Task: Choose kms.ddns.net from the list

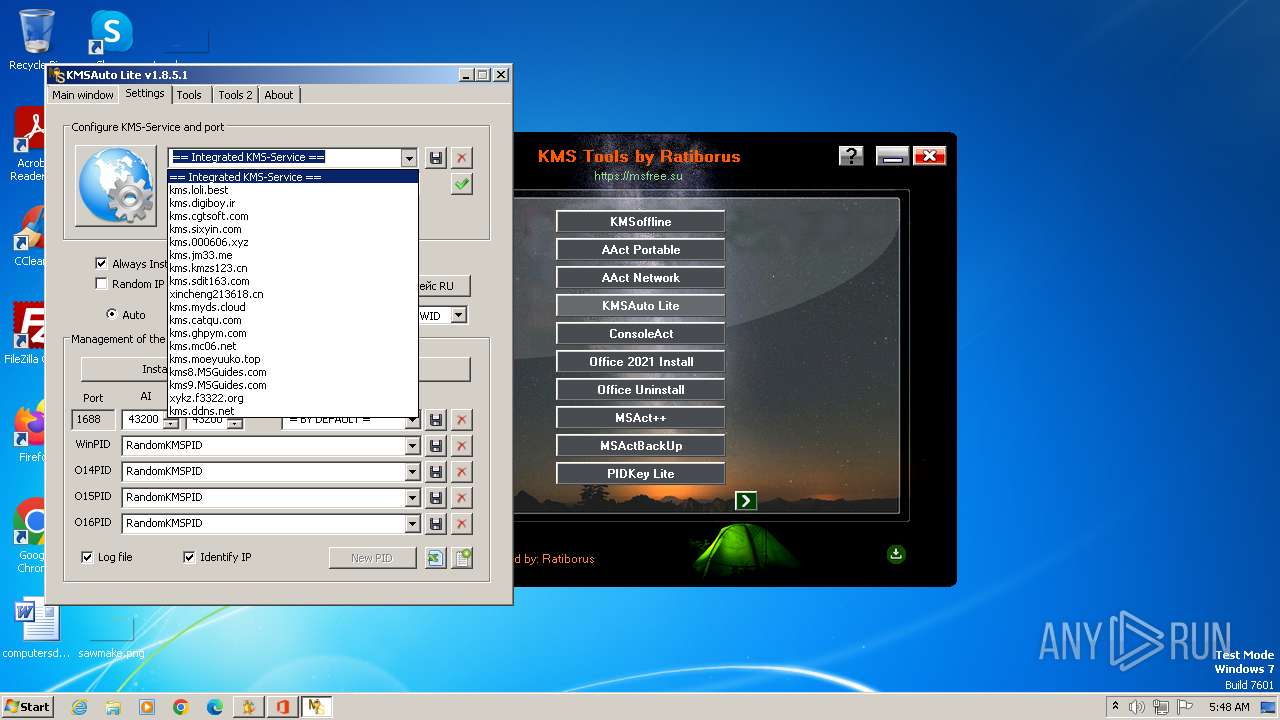Action: [x=293, y=411]
